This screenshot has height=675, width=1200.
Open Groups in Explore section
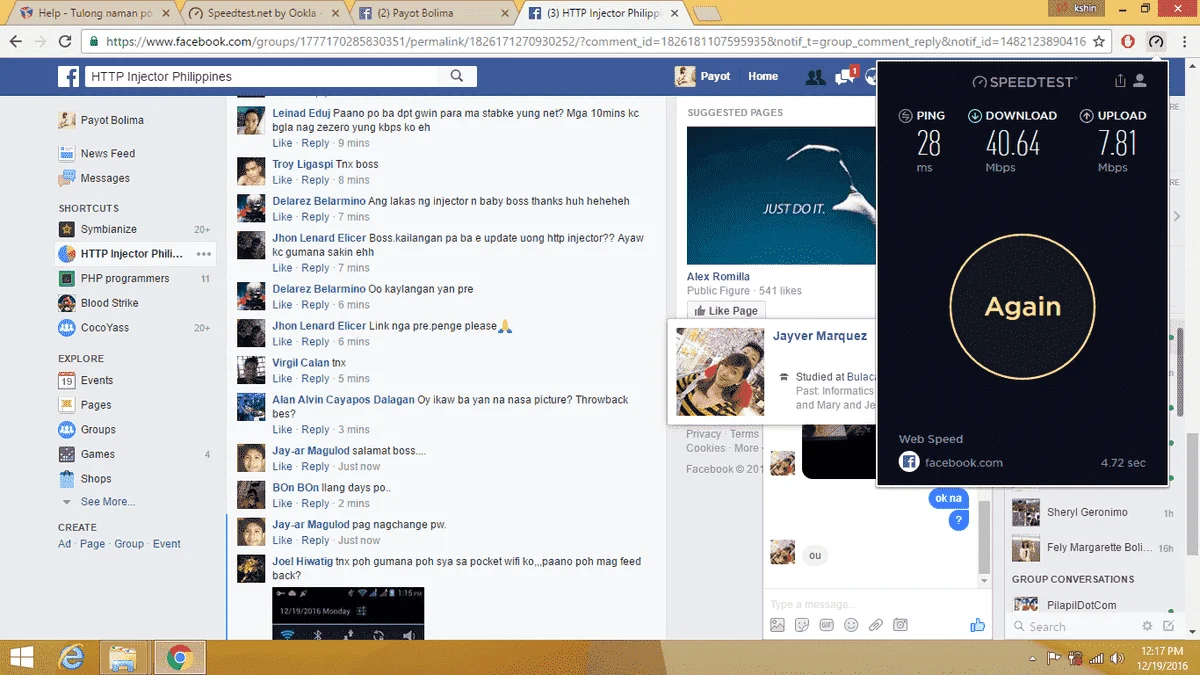click(x=98, y=429)
